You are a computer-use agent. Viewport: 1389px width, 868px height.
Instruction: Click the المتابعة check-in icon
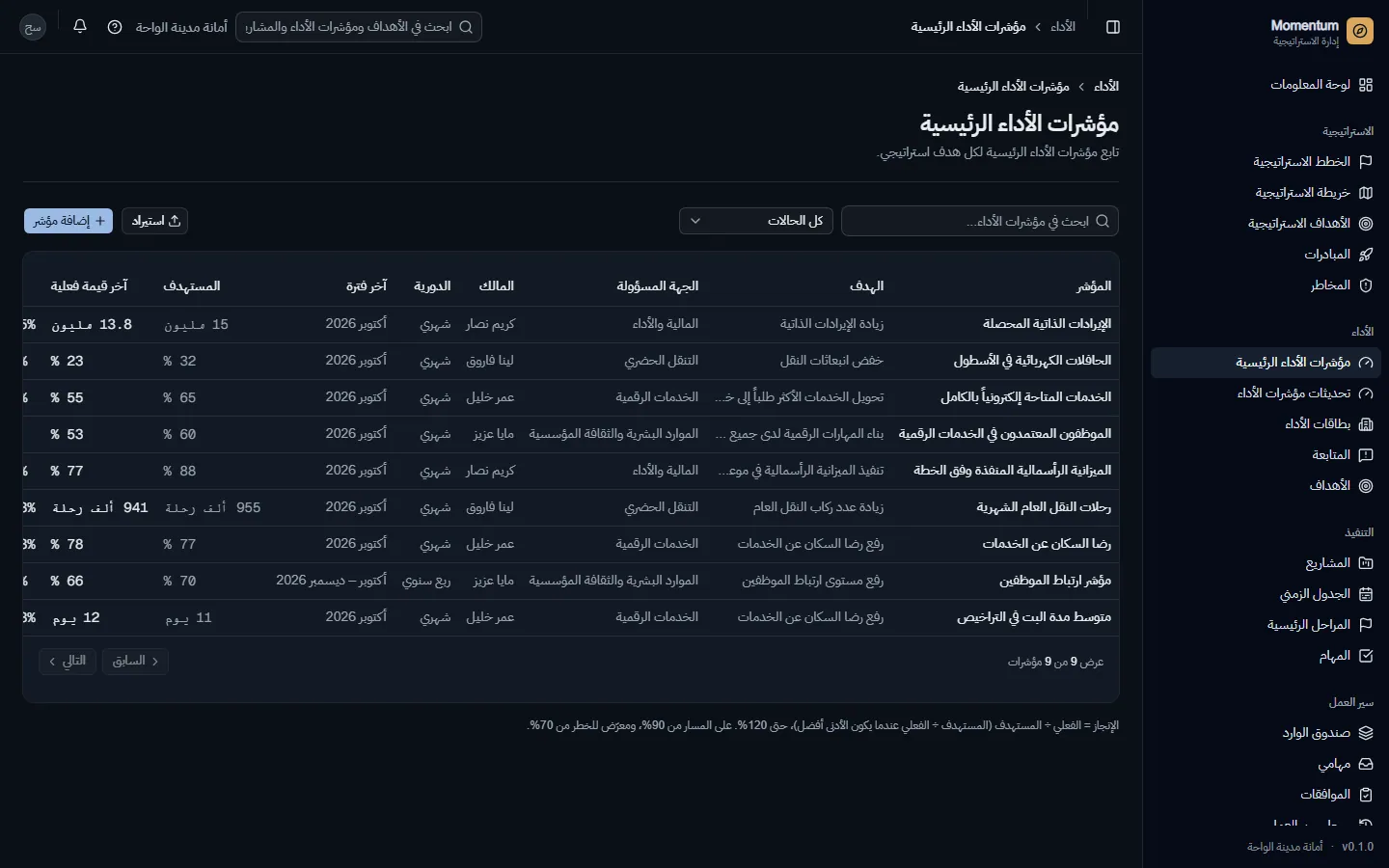pos(1366,455)
